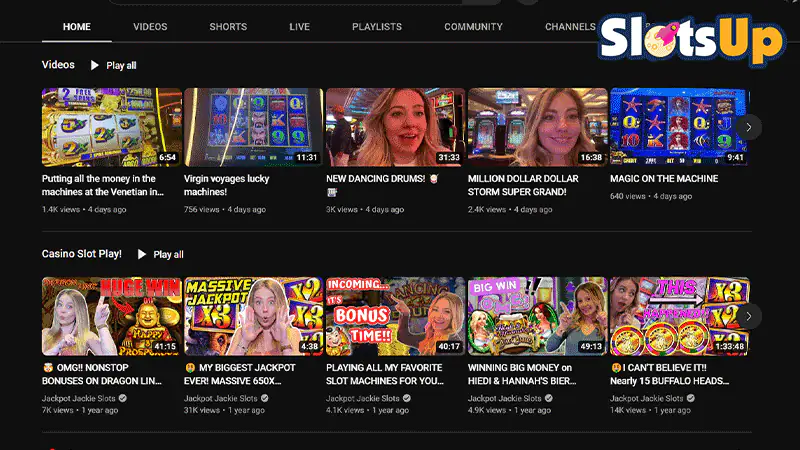
Task: Open Jackpot Jackie Slots channel under Favorite Slot Machines video
Action: (363, 398)
